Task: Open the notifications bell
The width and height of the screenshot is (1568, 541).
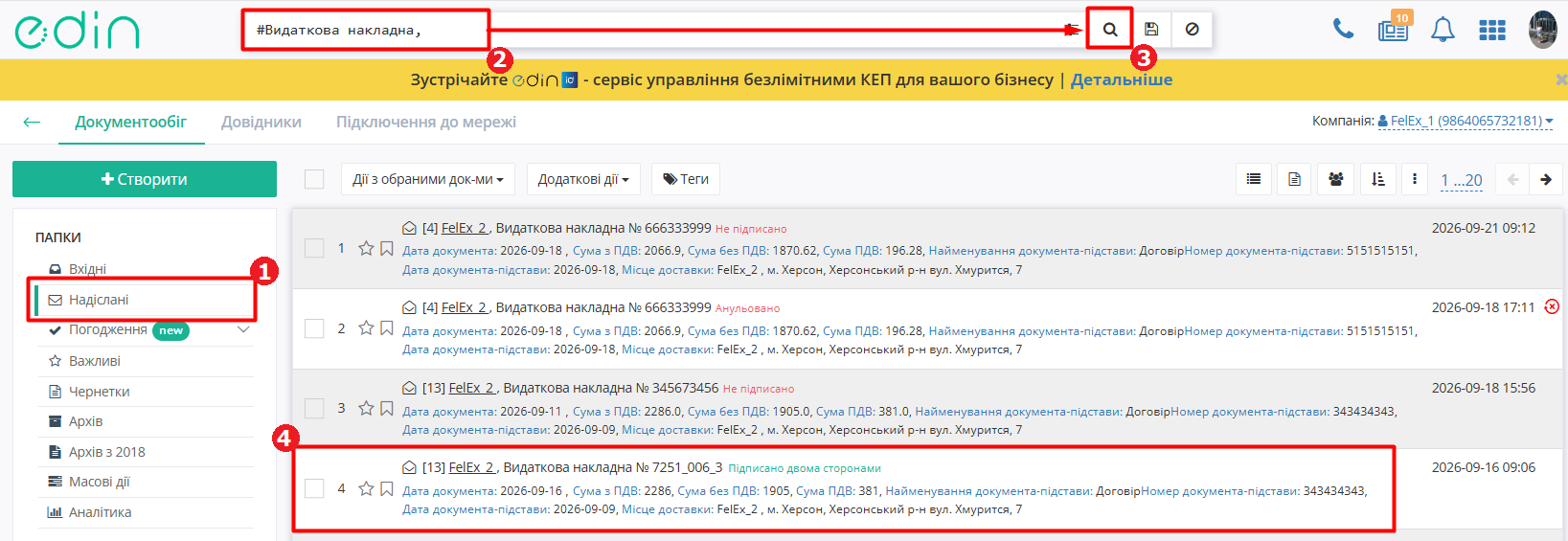Action: (1443, 30)
